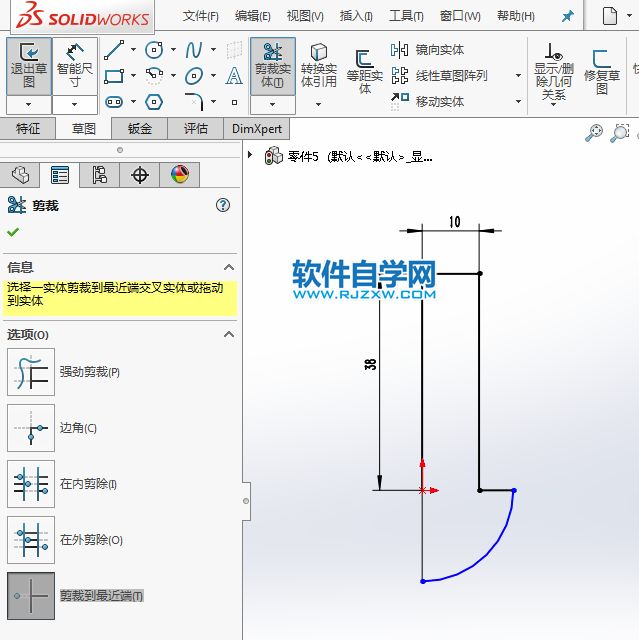Select the Line sketch tool
The width and height of the screenshot is (639, 640).
[114, 50]
